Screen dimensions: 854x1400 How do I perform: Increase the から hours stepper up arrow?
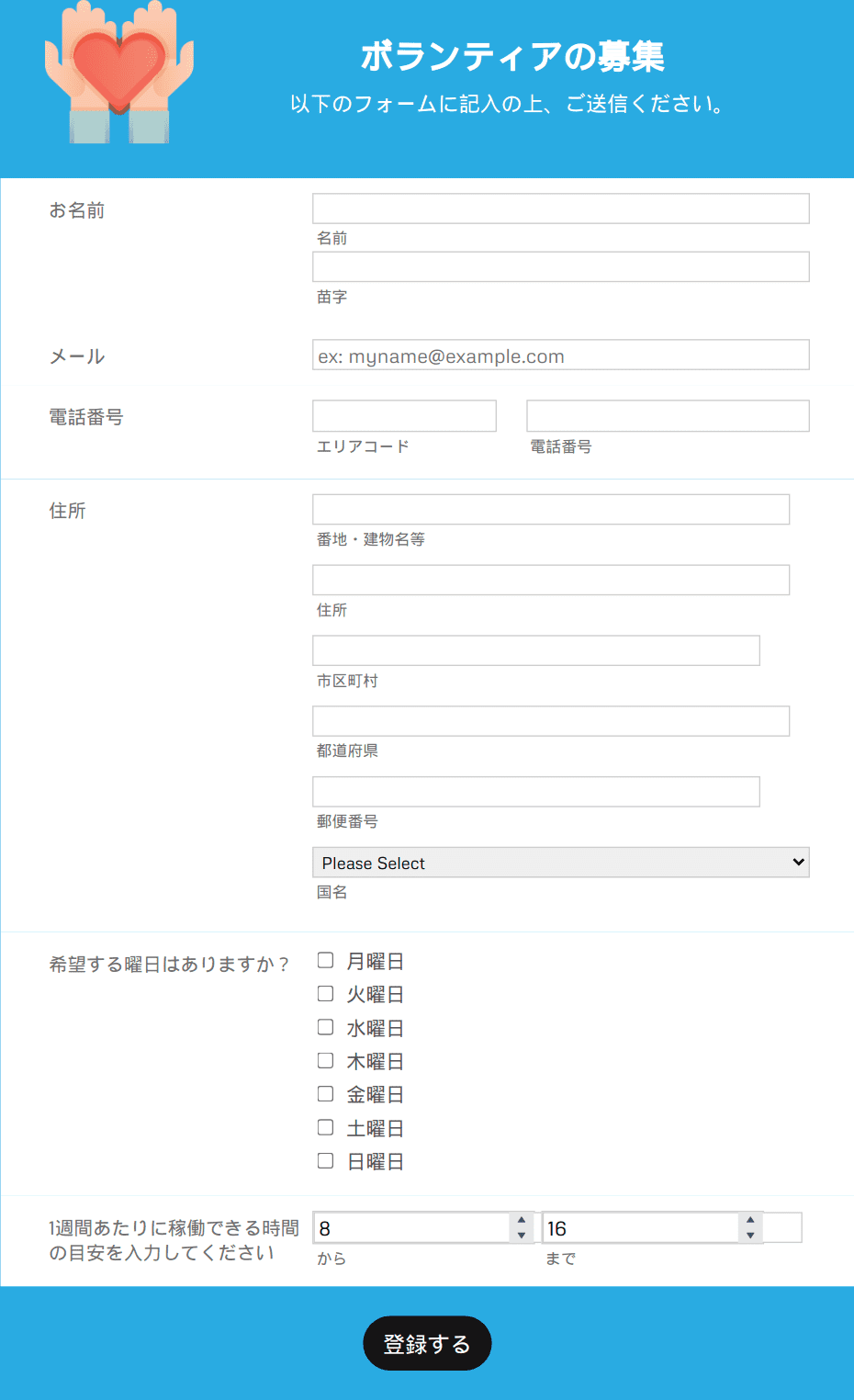522,1221
